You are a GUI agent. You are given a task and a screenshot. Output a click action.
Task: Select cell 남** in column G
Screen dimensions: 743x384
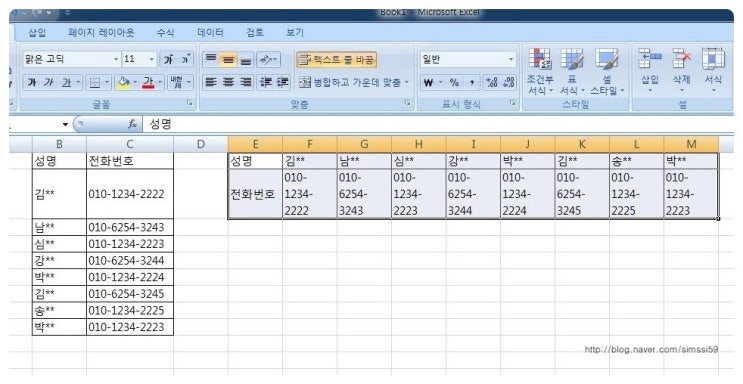[364, 161]
